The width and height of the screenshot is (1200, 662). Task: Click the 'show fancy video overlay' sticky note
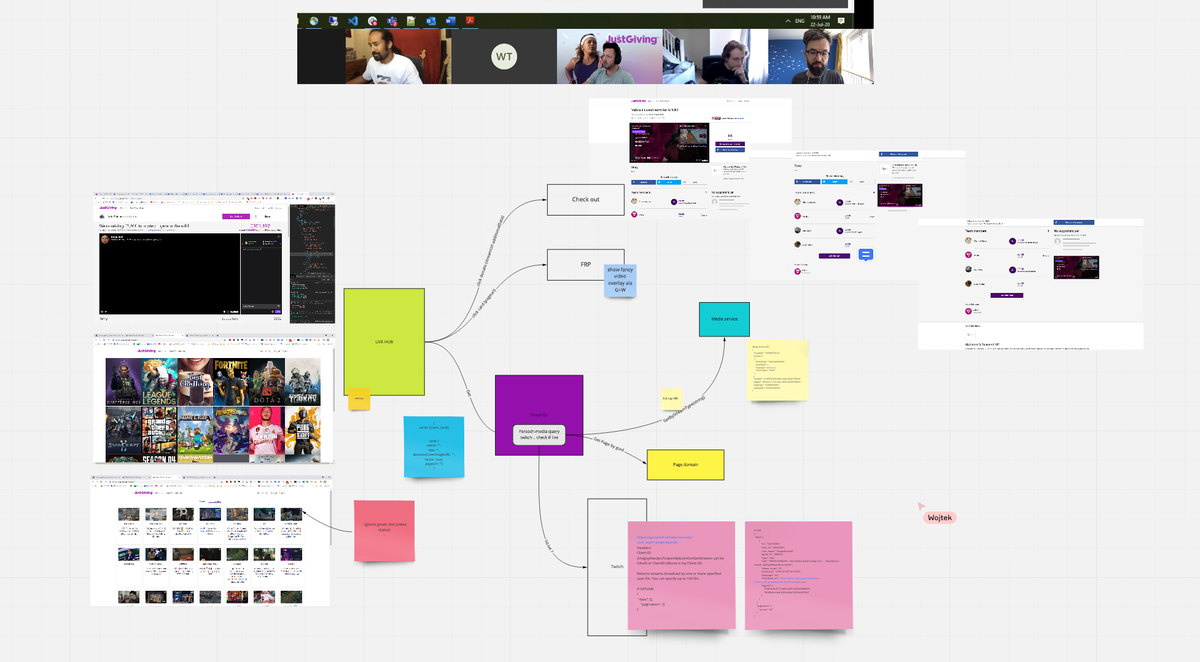[620, 279]
